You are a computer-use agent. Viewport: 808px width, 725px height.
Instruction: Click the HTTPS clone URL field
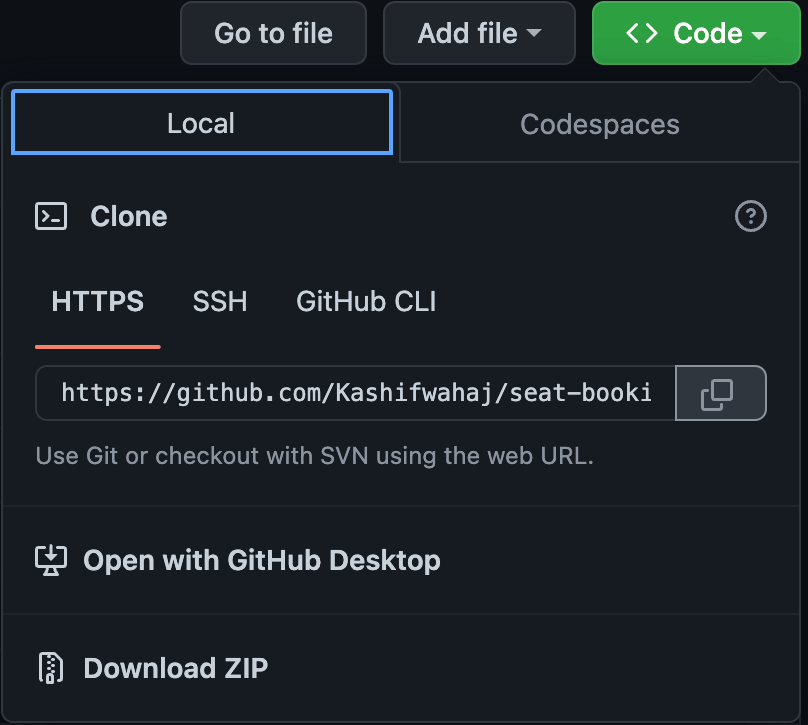pyautogui.click(x=356, y=393)
